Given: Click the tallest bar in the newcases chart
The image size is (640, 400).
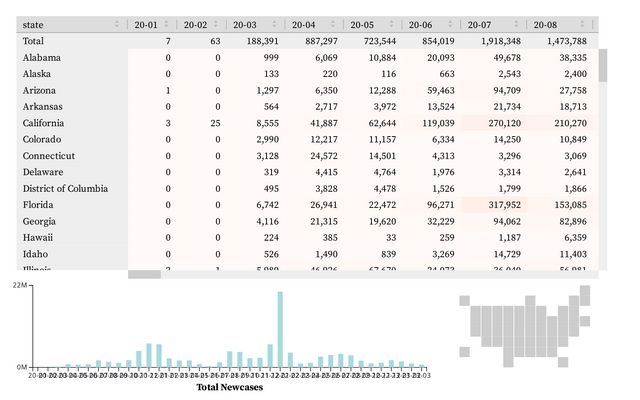Looking at the screenshot, I should pyautogui.click(x=280, y=330).
